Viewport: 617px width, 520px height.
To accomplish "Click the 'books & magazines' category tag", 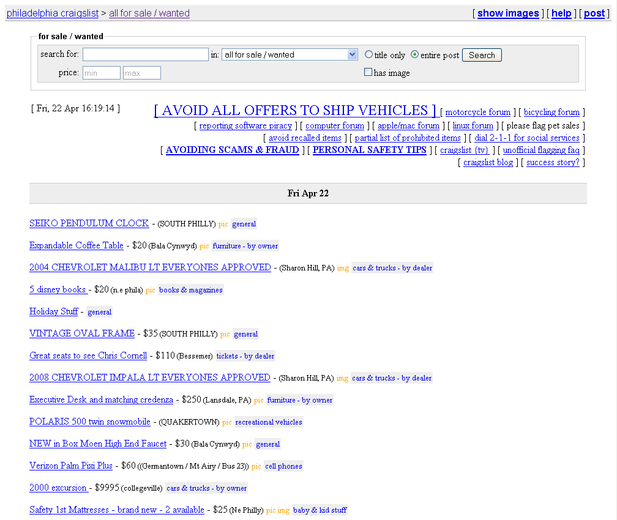I will point(191,290).
